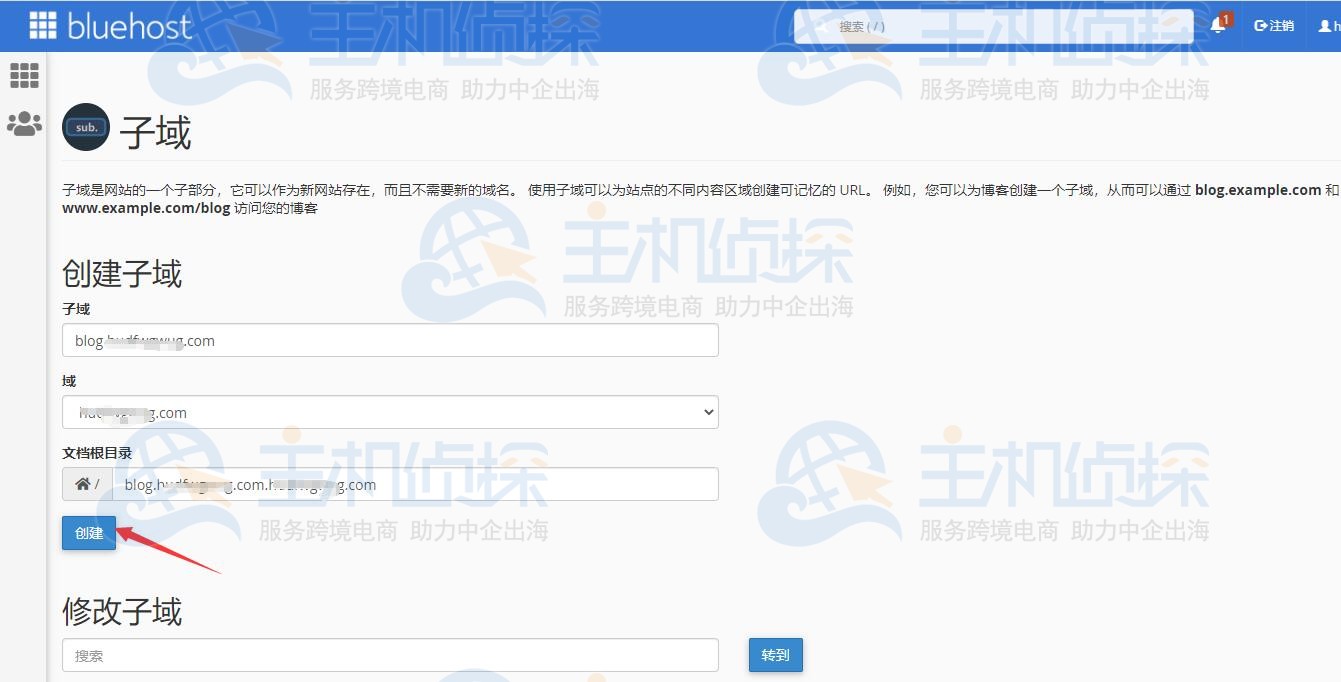Image resolution: width=1341 pixels, height=682 pixels.
Task: Click the red '1' notification badge
Action: pos(1224,18)
